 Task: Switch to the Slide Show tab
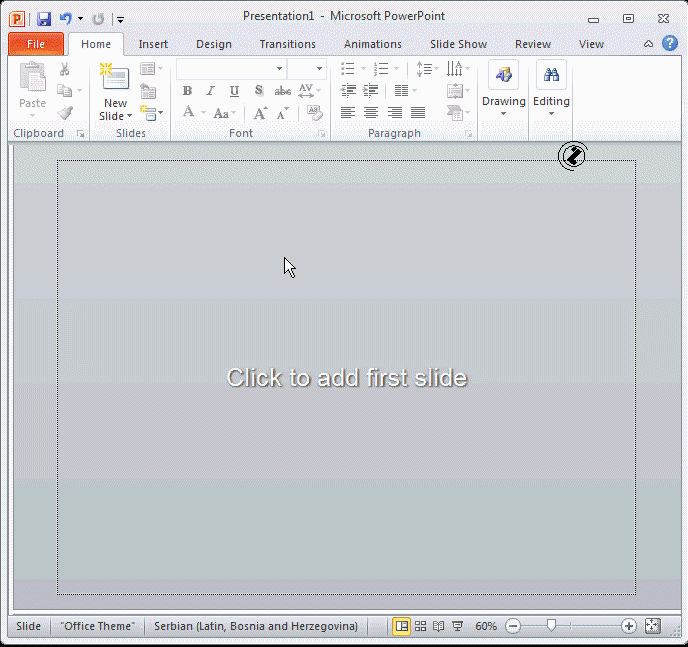(459, 44)
